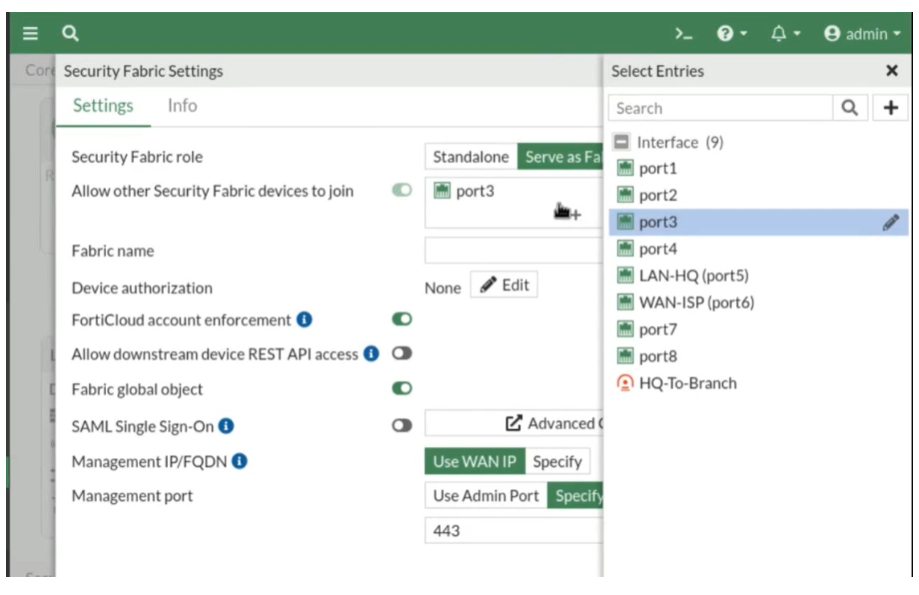Click info icon for FortiCloud account enforcement
Screen dimensions: 919x595
(x=304, y=319)
